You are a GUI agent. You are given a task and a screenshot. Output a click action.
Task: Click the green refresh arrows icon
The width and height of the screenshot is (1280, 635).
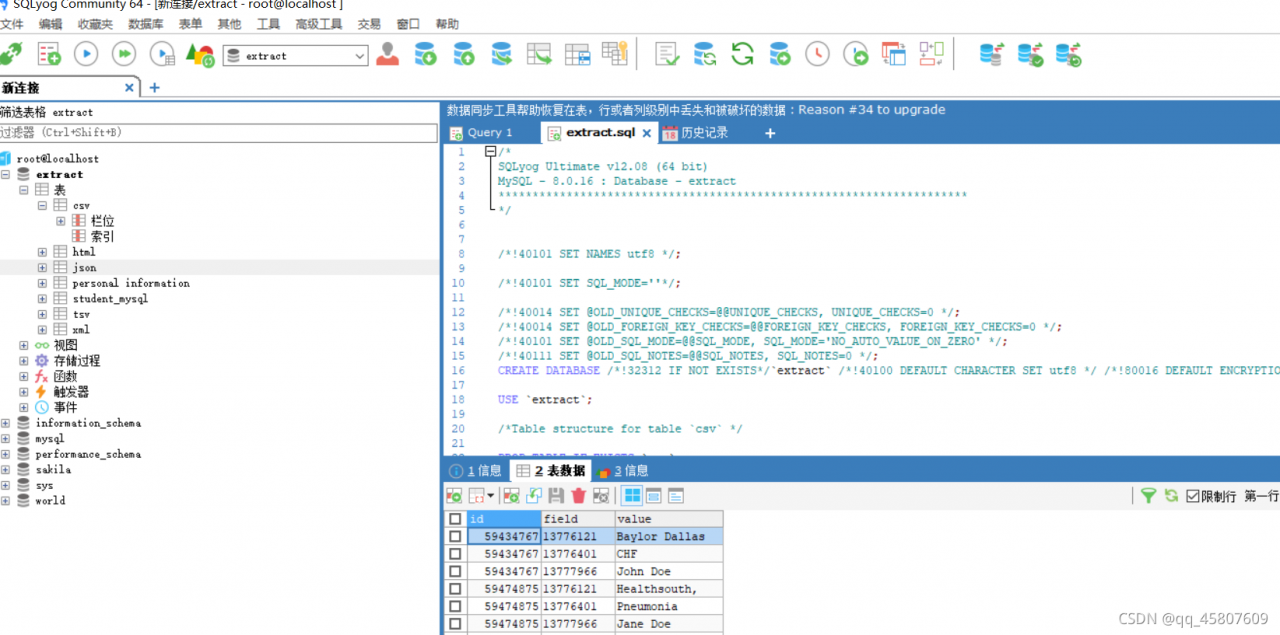coord(742,54)
